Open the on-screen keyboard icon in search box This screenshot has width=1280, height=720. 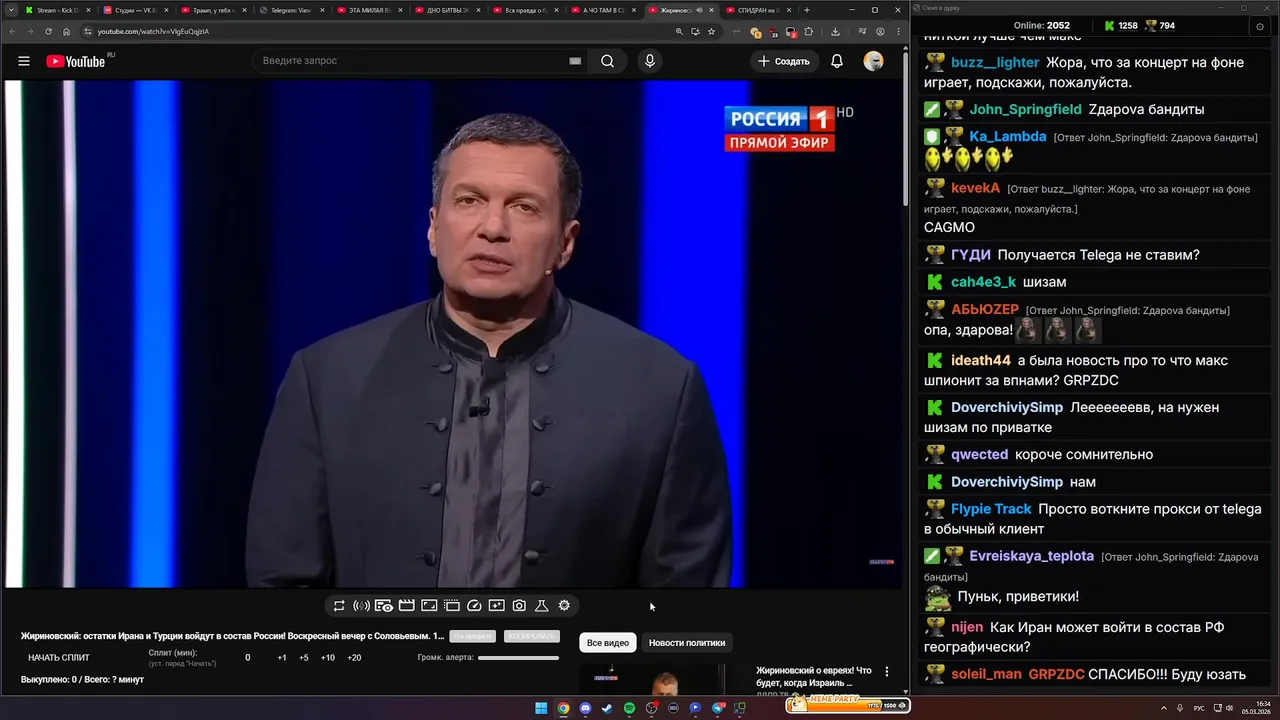point(575,61)
